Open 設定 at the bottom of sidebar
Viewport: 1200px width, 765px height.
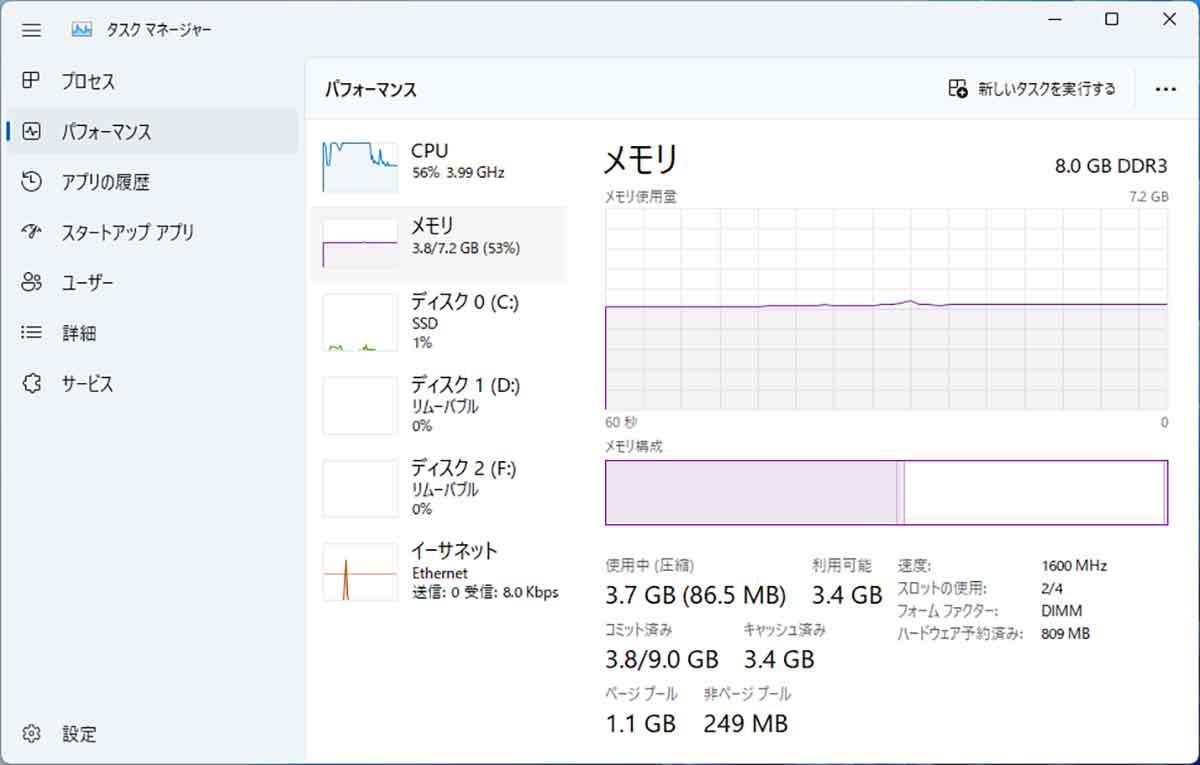[152, 734]
